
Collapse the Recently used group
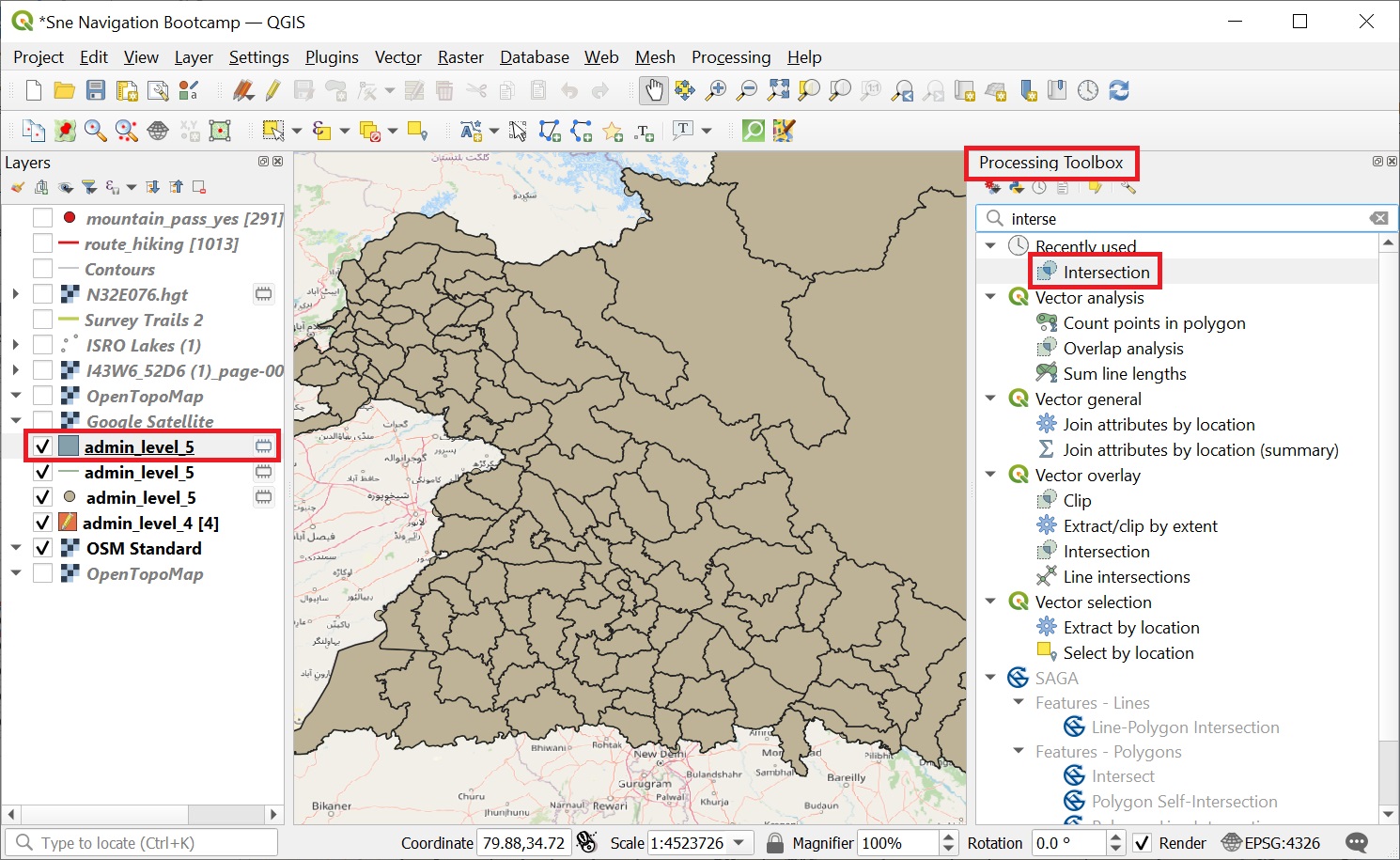point(990,246)
